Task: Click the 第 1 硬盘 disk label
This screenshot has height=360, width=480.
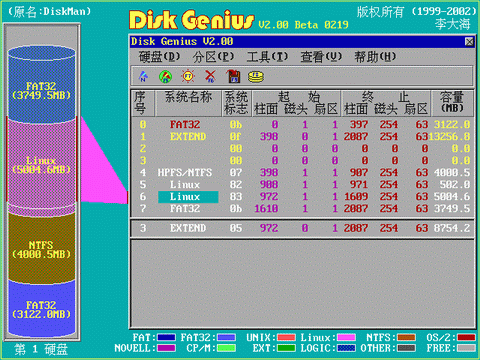Action: 41,349
